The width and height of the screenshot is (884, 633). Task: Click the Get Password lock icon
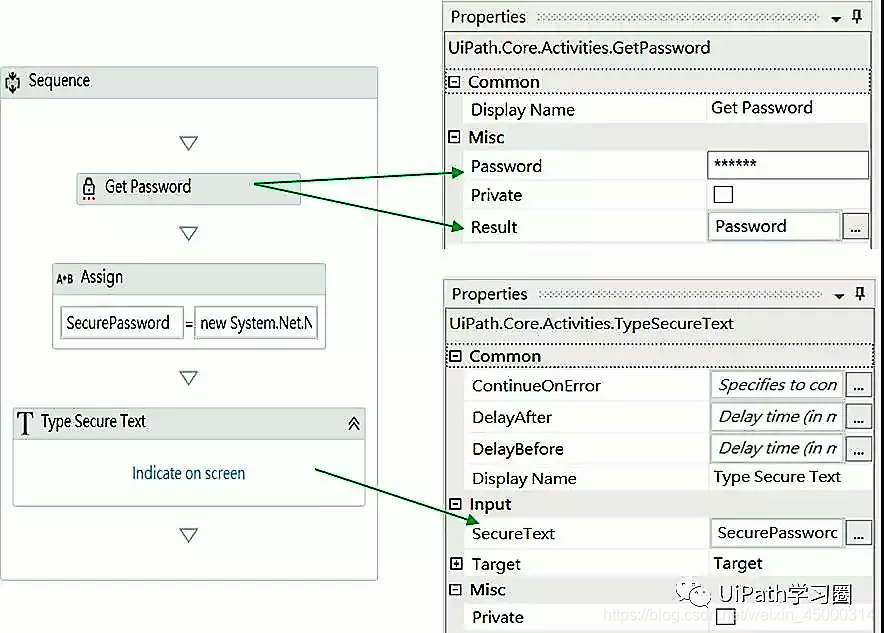89,188
